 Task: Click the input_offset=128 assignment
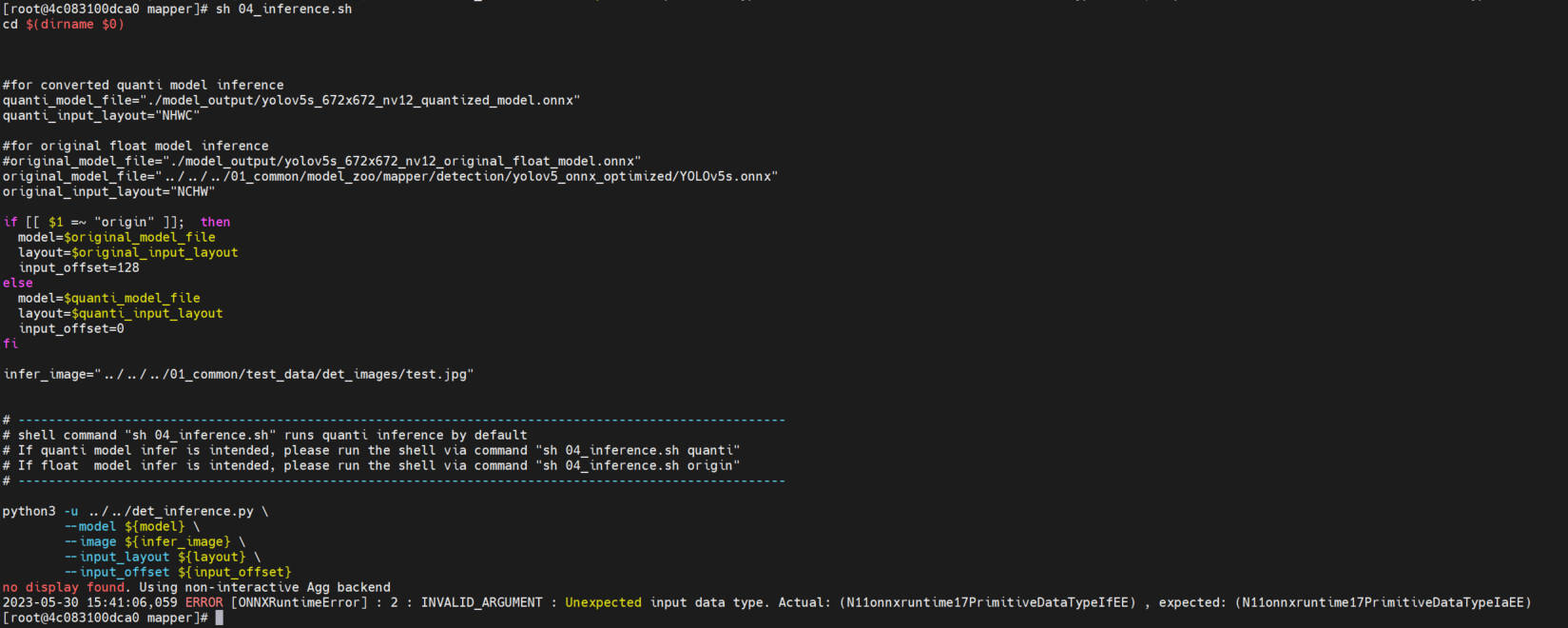(79, 267)
